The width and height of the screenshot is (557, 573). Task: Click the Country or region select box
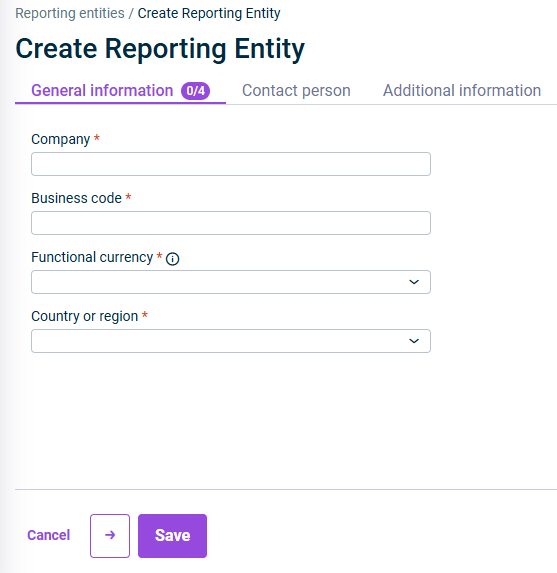231,341
